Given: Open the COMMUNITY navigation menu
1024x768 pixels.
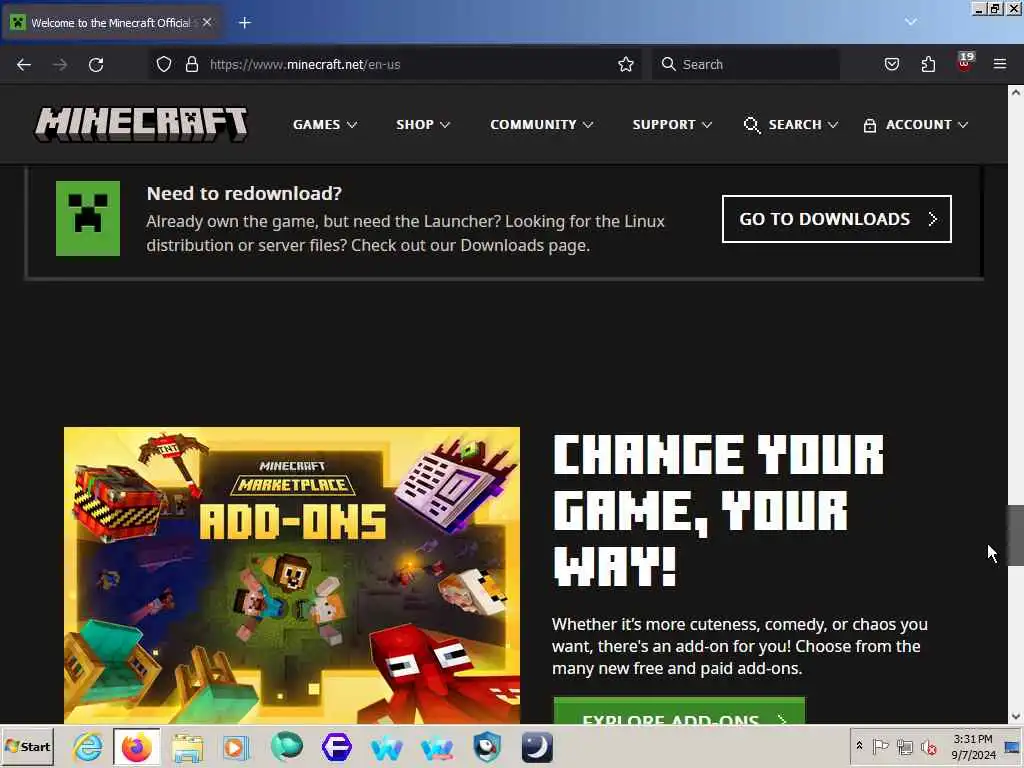Looking at the screenshot, I should pos(541,125).
